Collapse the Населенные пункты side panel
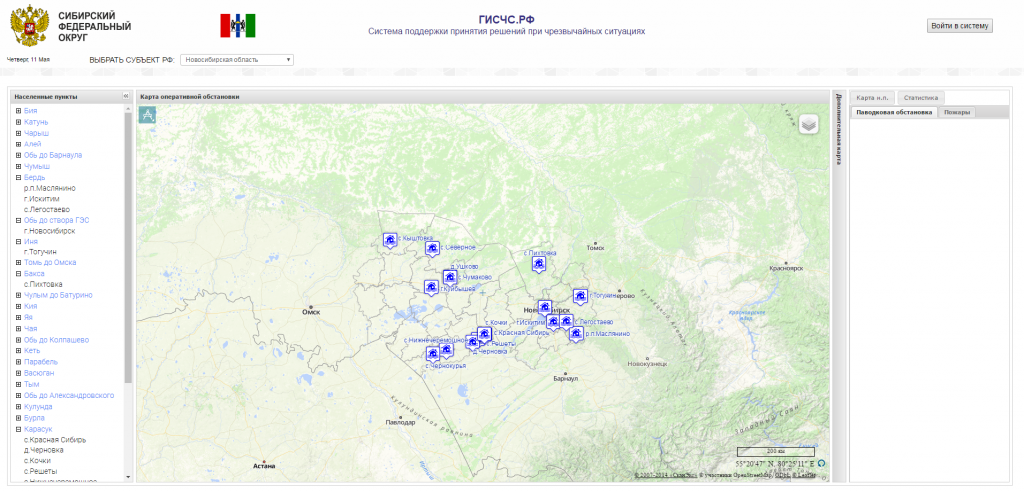1024x492 pixels. 126,96
